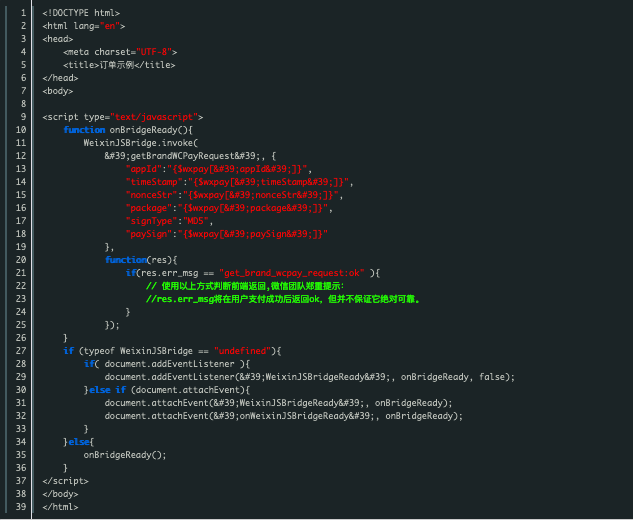Click the }else{ on line 34

click(x=79, y=442)
